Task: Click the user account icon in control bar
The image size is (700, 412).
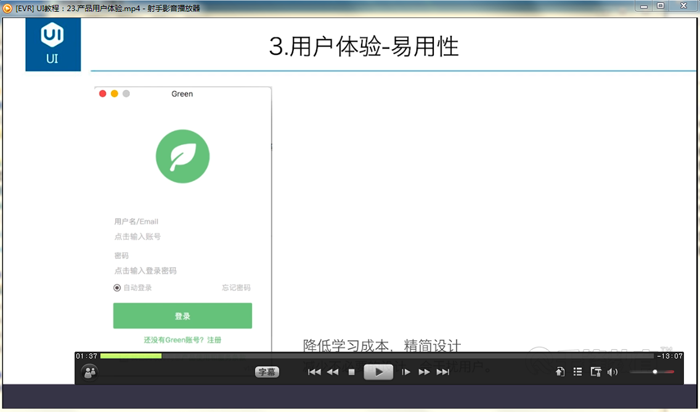Action: pos(90,372)
